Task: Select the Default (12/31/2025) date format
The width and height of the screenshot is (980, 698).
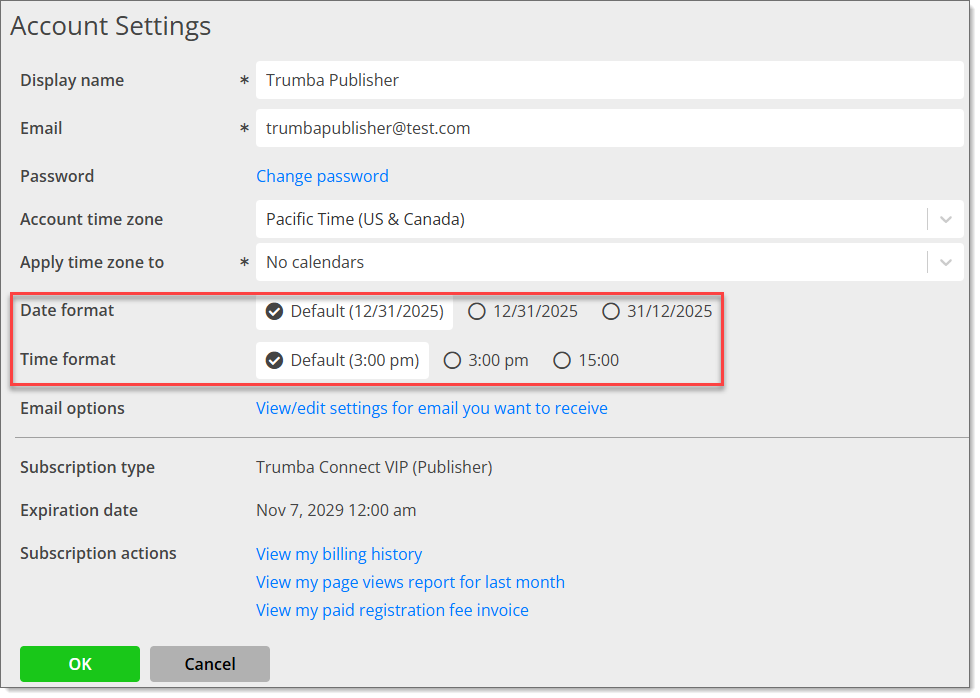Action: click(x=354, y=311)
